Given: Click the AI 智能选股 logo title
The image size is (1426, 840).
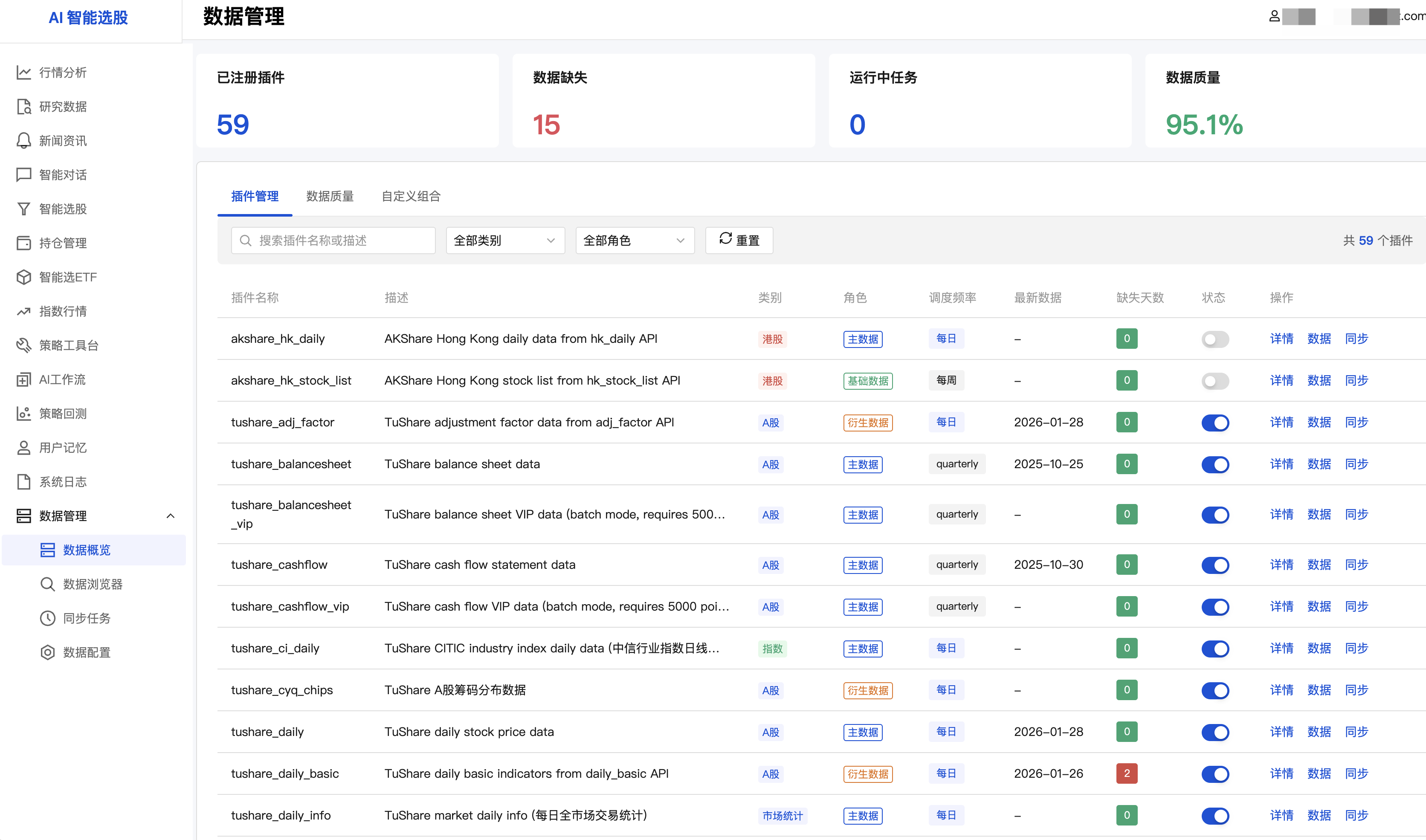Looking at the screenshot, I should point(88,17).
